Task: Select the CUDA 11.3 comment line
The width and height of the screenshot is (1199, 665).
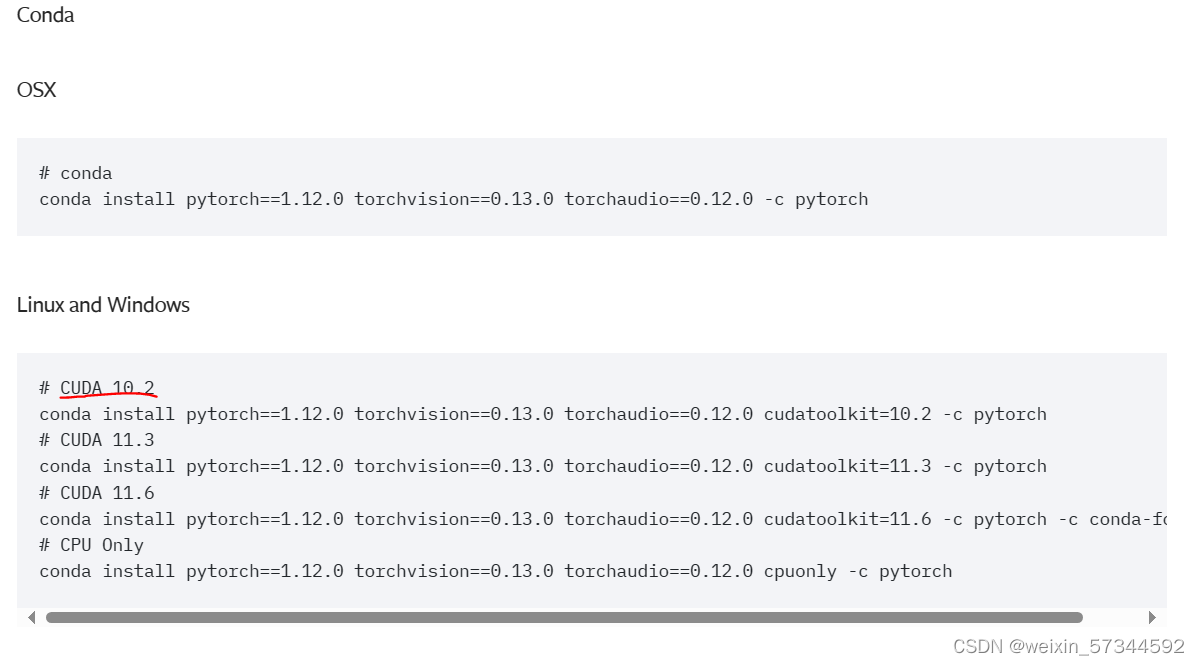Action: tap(96, 439)
